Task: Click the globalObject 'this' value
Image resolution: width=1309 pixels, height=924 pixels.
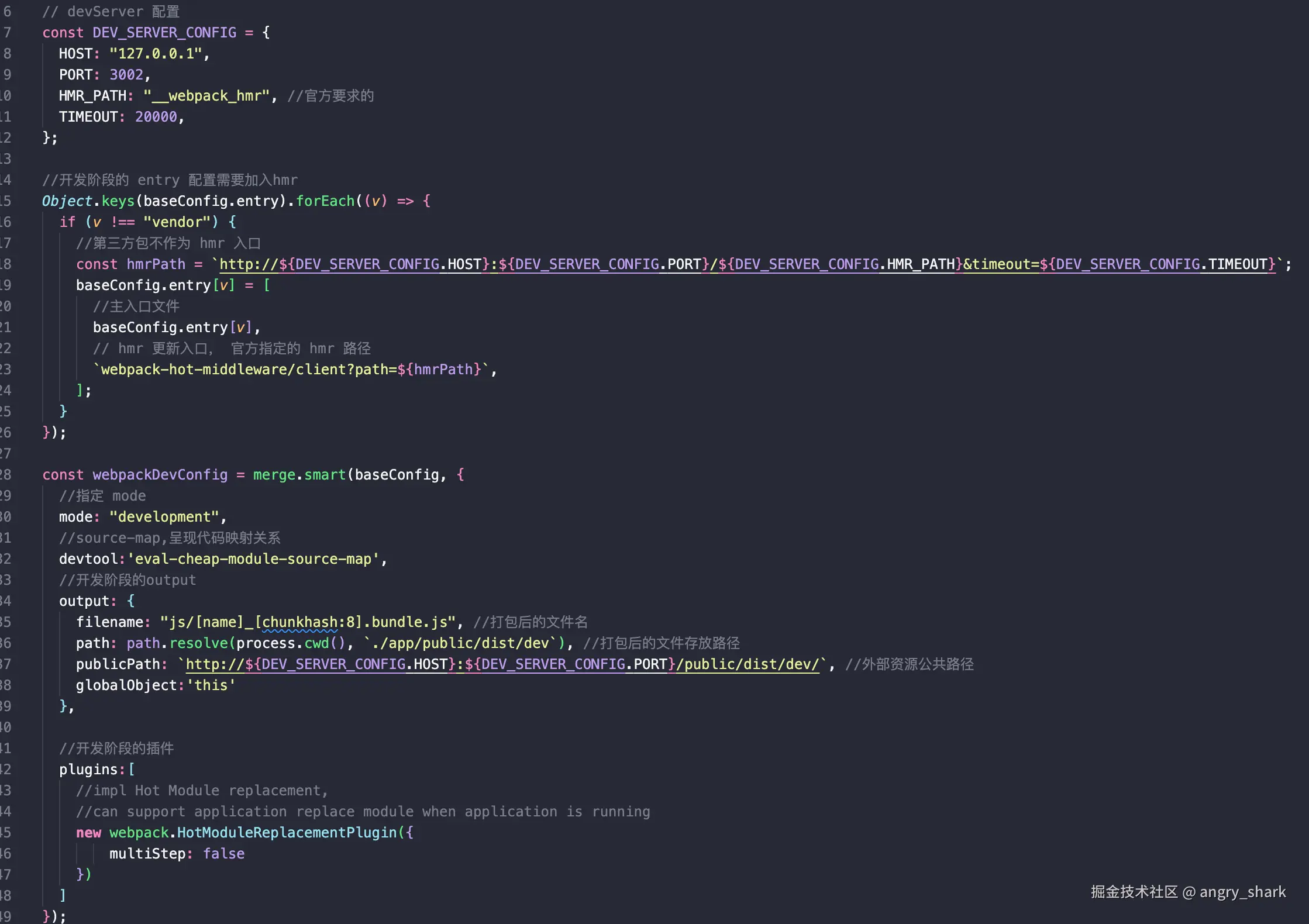Action: [211, 685]
